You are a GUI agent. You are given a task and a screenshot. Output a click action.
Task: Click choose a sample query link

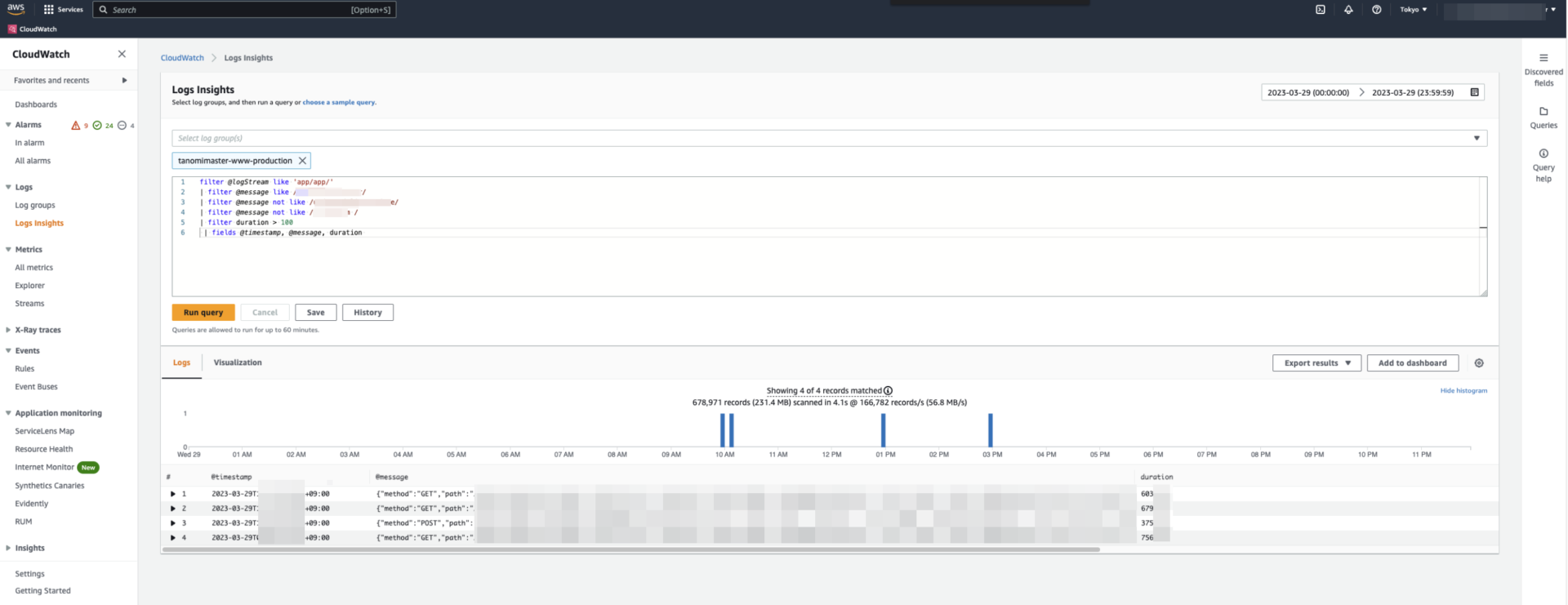tap(339, 103)
